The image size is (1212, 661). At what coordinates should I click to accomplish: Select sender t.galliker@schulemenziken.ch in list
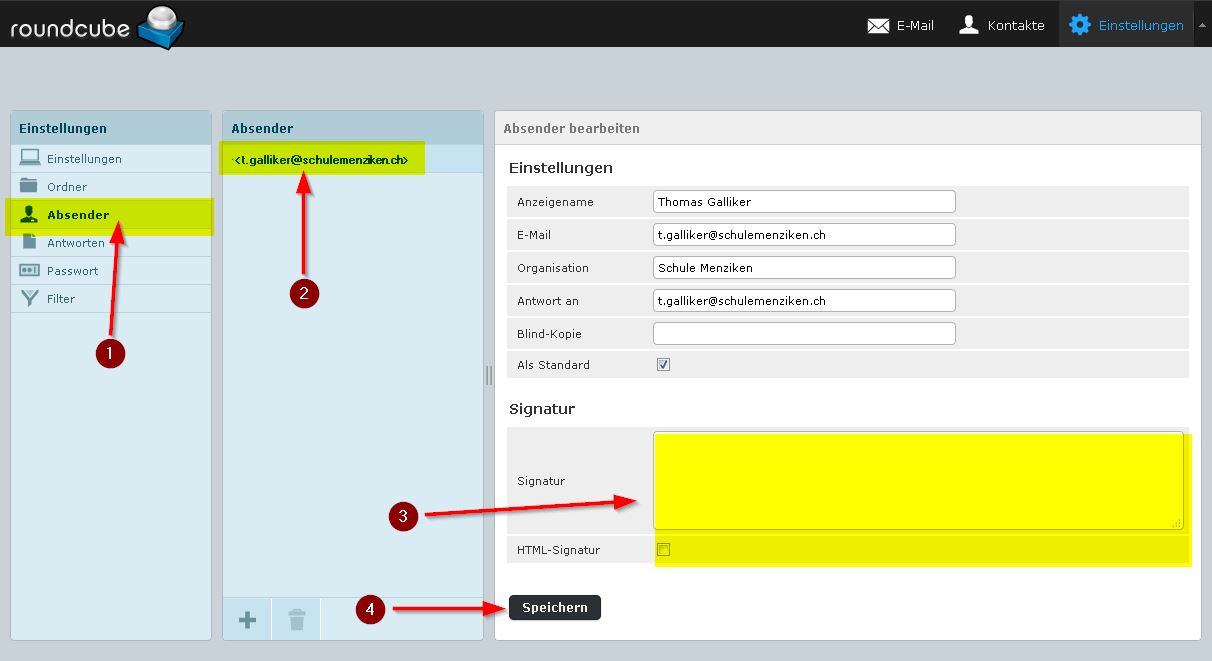(x=352, y=159)
